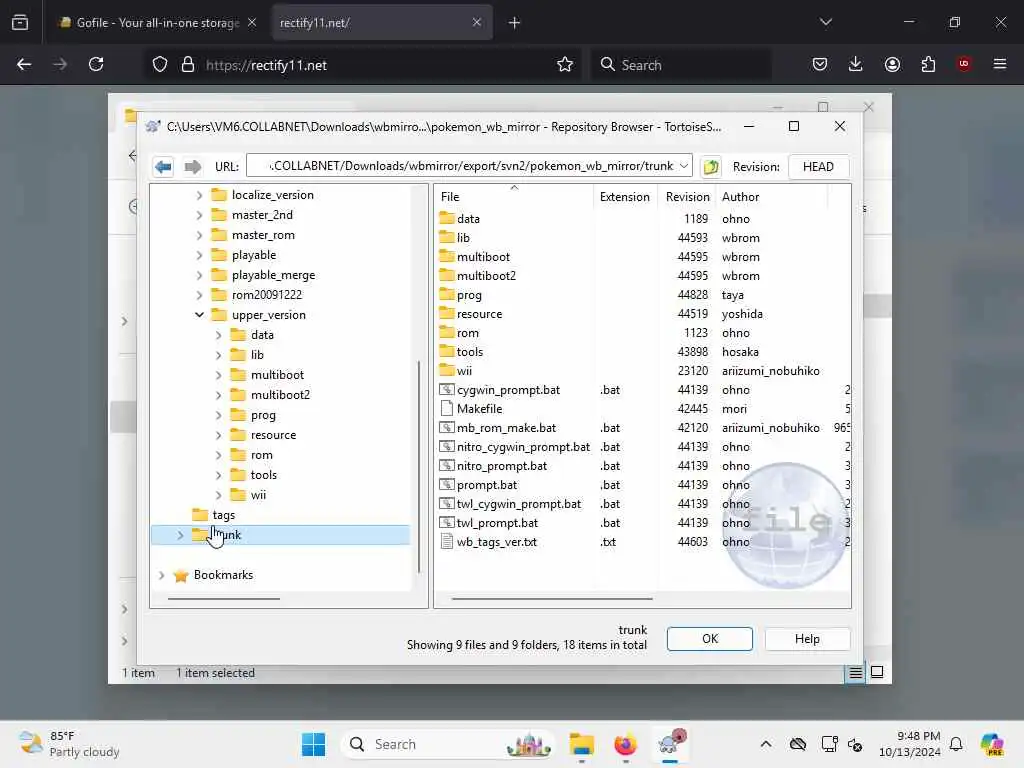The width and height of the screenshot is (1024, 768).
Task: Select cygwin_prompt.bat file
Action: tap(508, 390)
